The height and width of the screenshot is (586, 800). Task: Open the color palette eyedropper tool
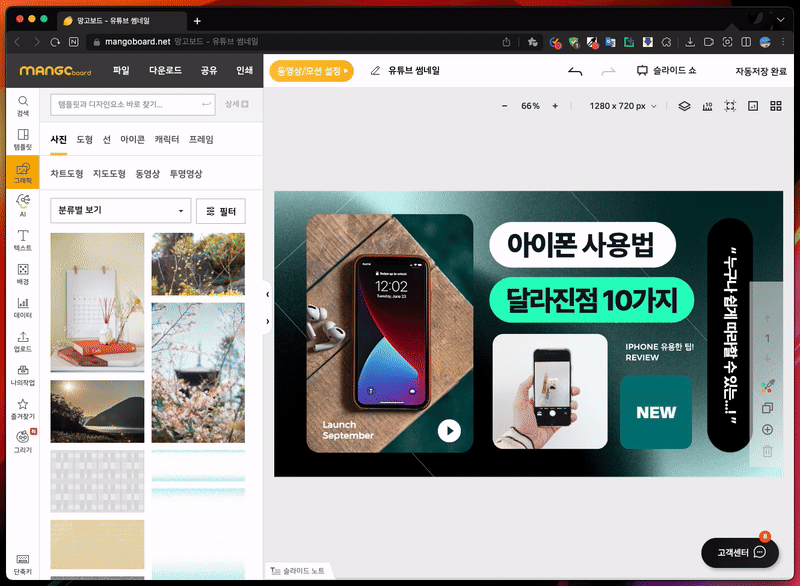(767, 386)
